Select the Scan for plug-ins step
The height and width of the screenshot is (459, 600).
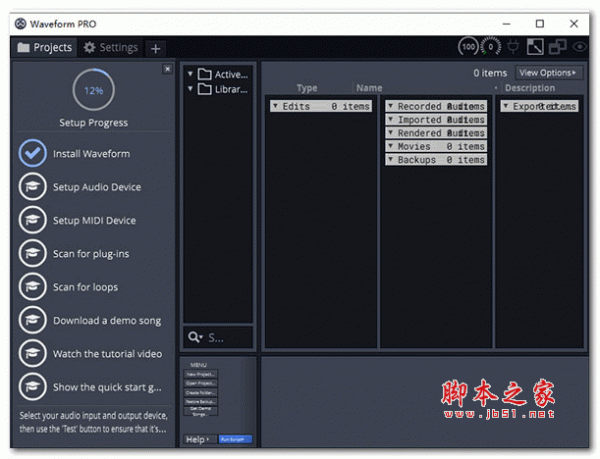[91, 254]
